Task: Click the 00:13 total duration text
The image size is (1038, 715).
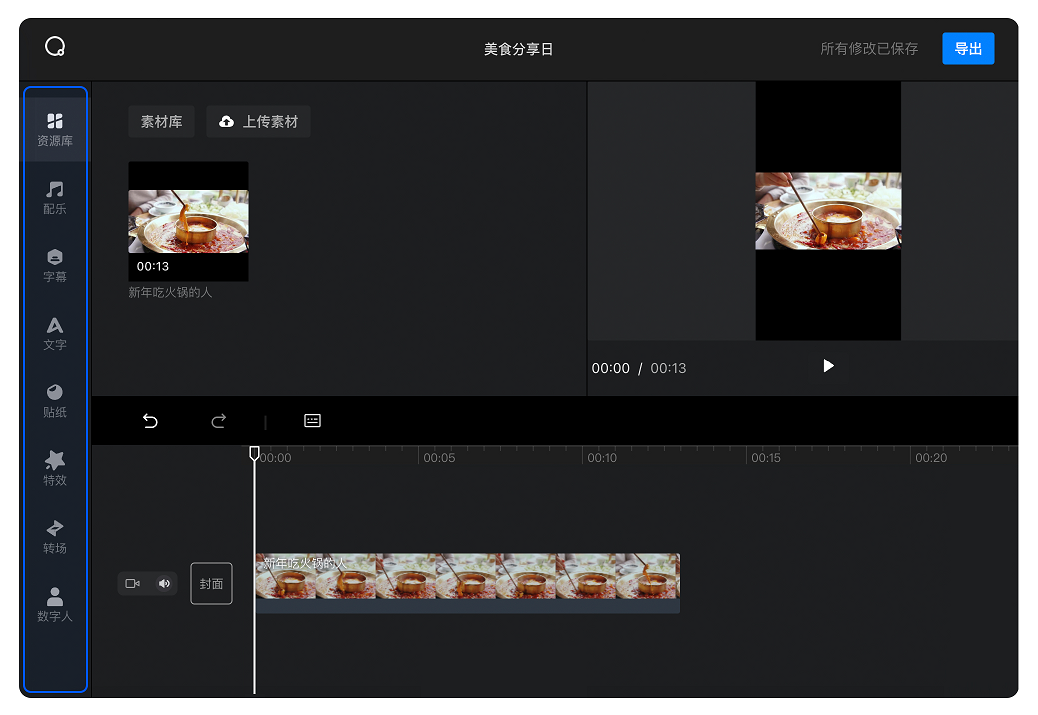Action: click(668, 368)
